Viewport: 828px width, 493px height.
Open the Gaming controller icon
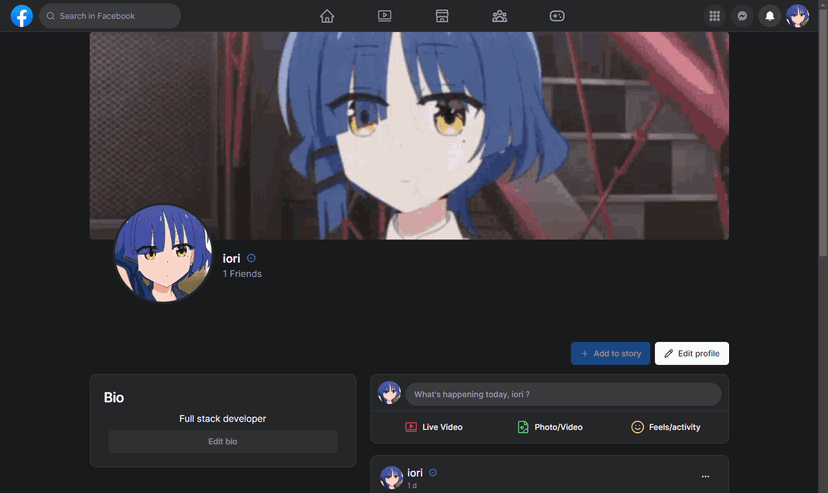(x=557, y=16)
